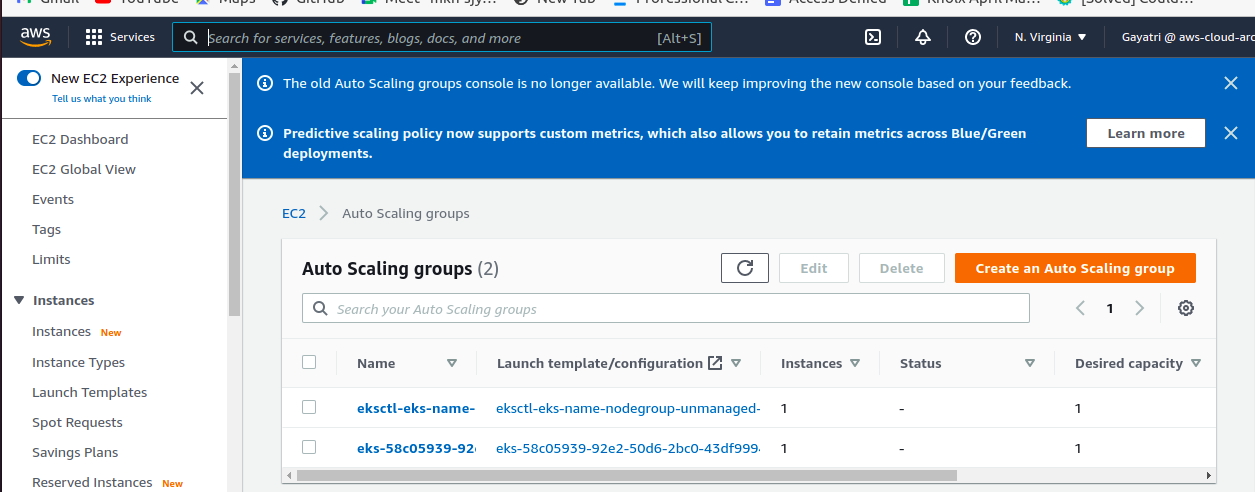
Task: Sort by Launch template/configuration column
Action: tap(736, 364)
